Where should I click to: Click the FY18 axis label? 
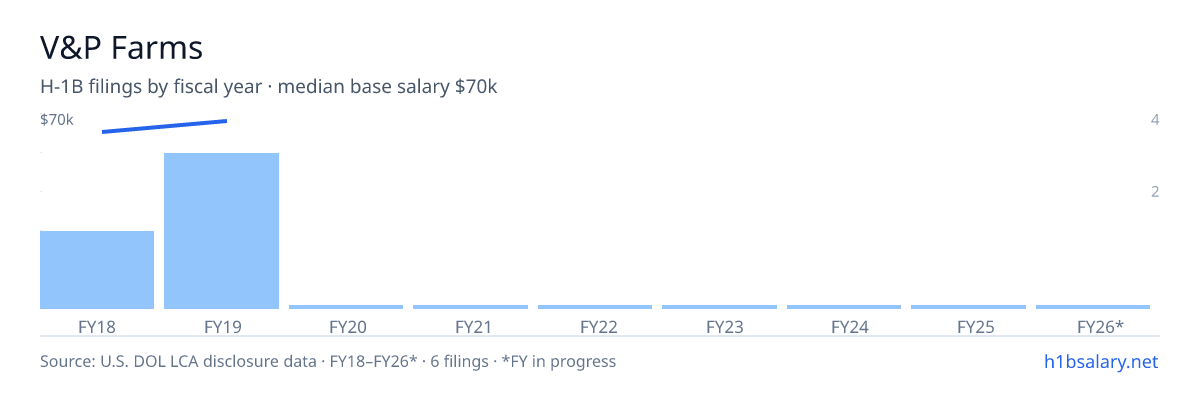pyautogui.click(x=97, y=326)
